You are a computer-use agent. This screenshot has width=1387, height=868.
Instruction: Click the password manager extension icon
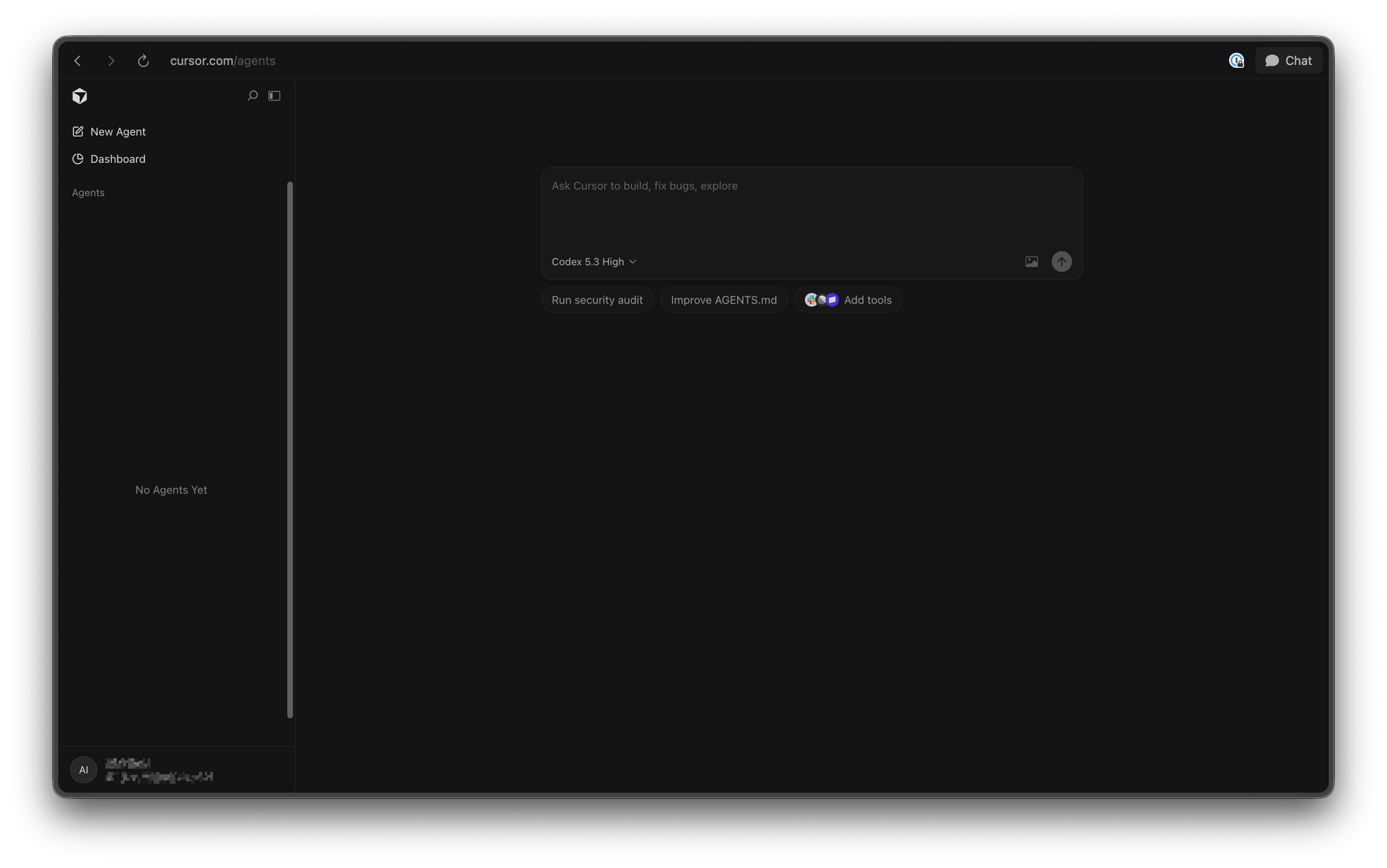1237,61
